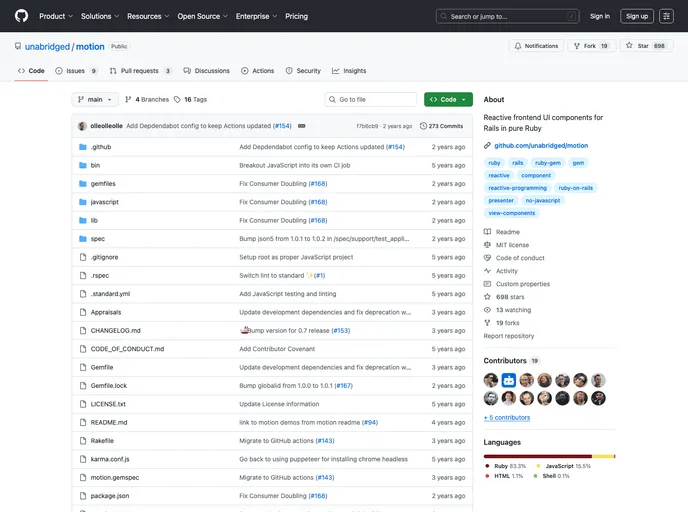Open the Pricing link
688x512 pixels.
click(296, 16)
